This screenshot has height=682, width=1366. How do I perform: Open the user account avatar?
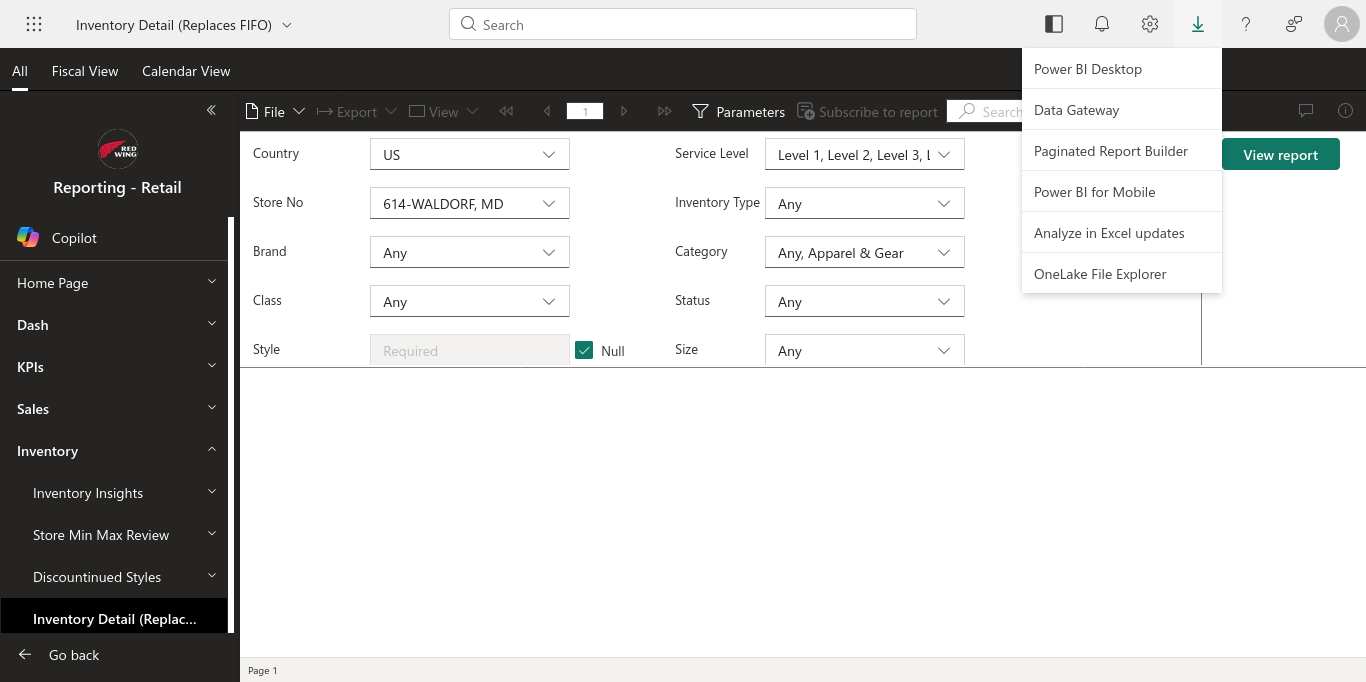tap(1341, 24)
